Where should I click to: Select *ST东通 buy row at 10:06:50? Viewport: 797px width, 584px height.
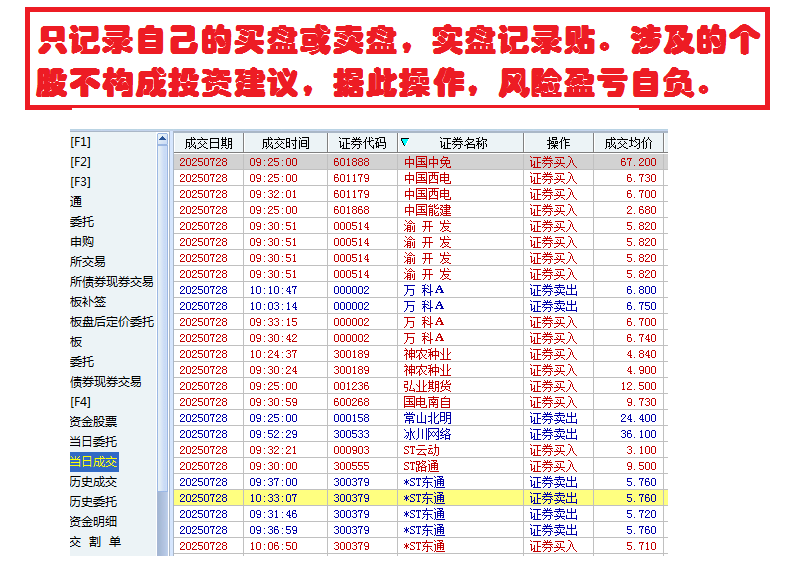[420, 546]
